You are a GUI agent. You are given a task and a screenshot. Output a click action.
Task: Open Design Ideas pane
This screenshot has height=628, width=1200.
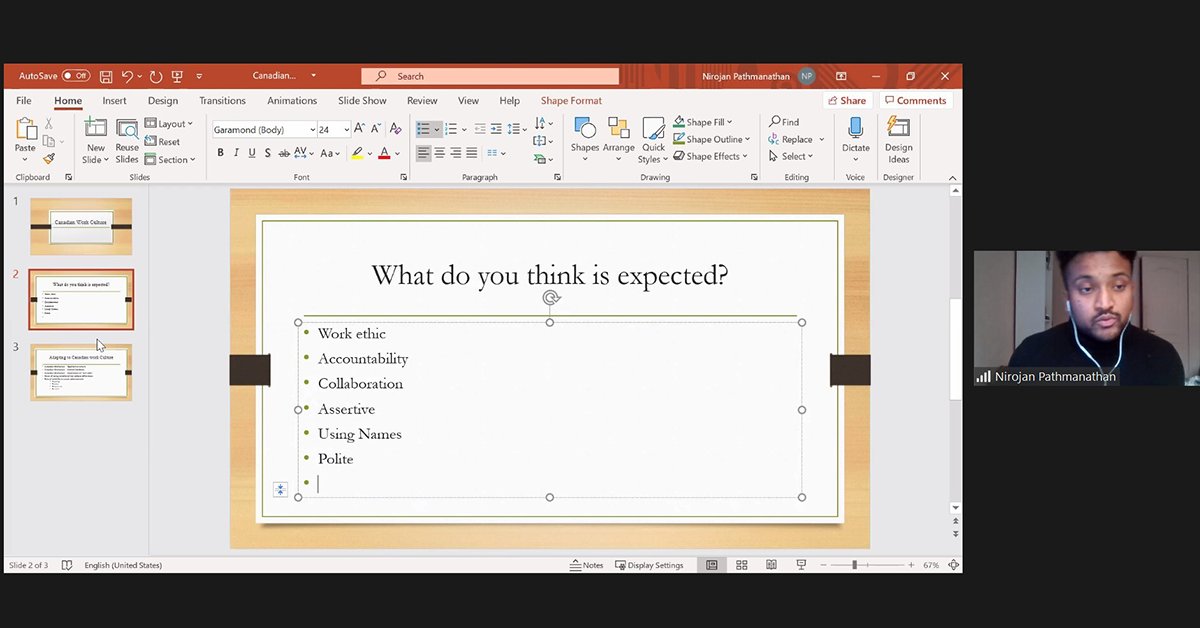[x=898, y=140]
